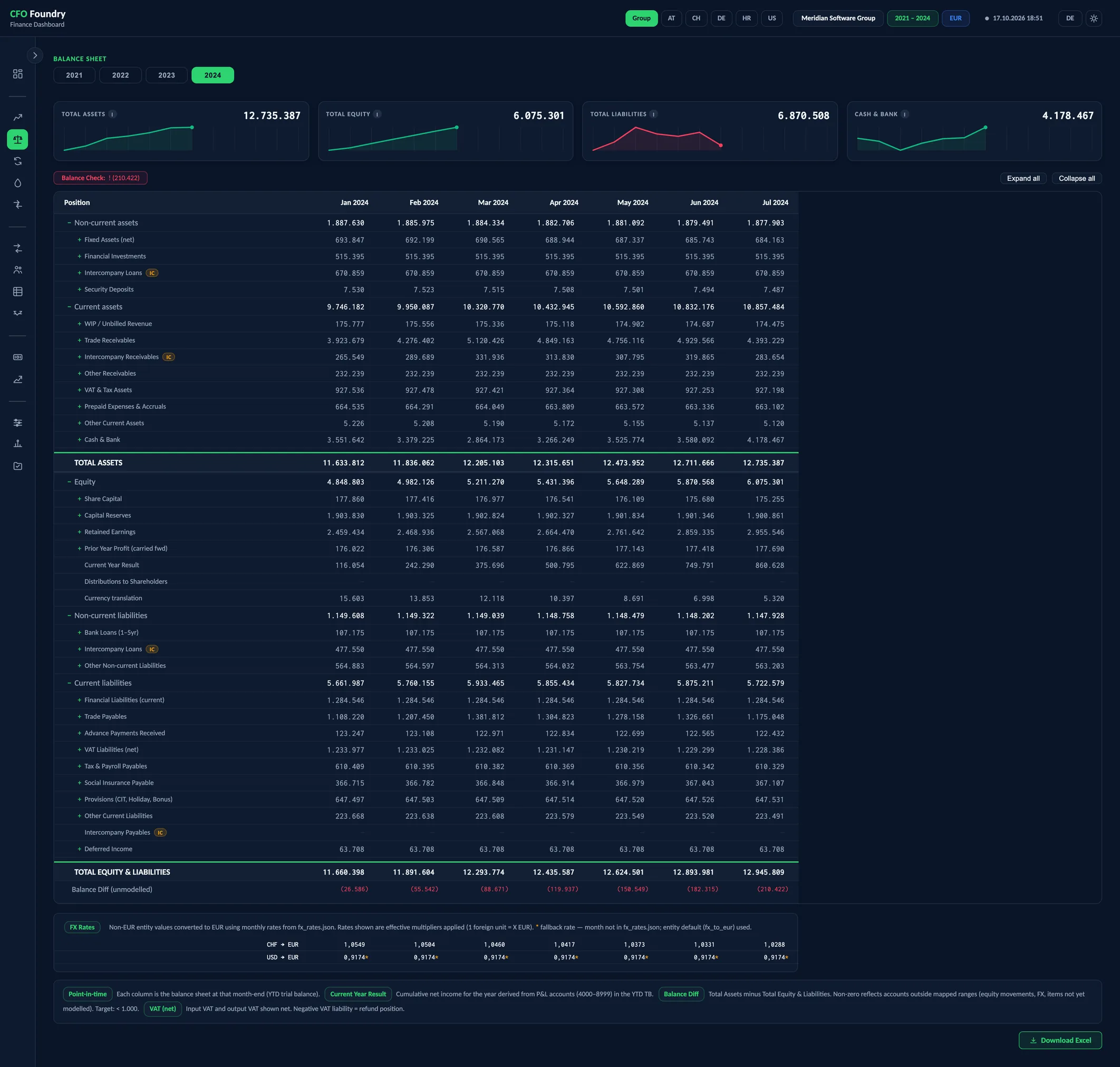Viewport: 1120px width, 1067px height.
Task: Open the liquidity droplet sidebar icon
Action: (17, 182)
